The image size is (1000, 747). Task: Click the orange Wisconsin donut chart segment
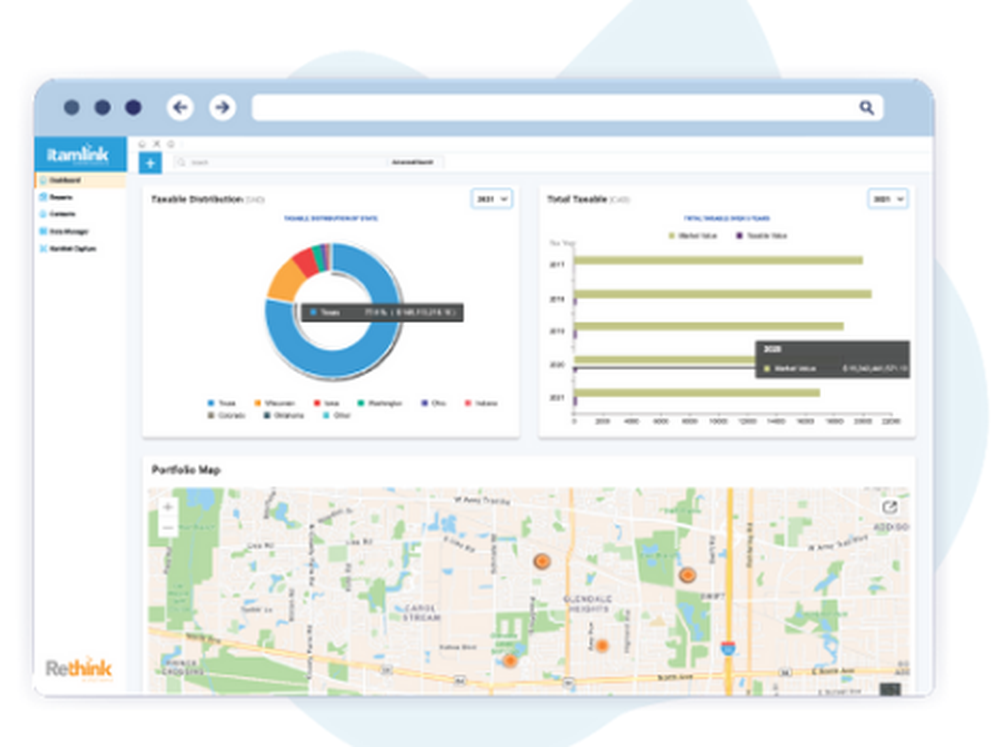[x=284, y=283]
